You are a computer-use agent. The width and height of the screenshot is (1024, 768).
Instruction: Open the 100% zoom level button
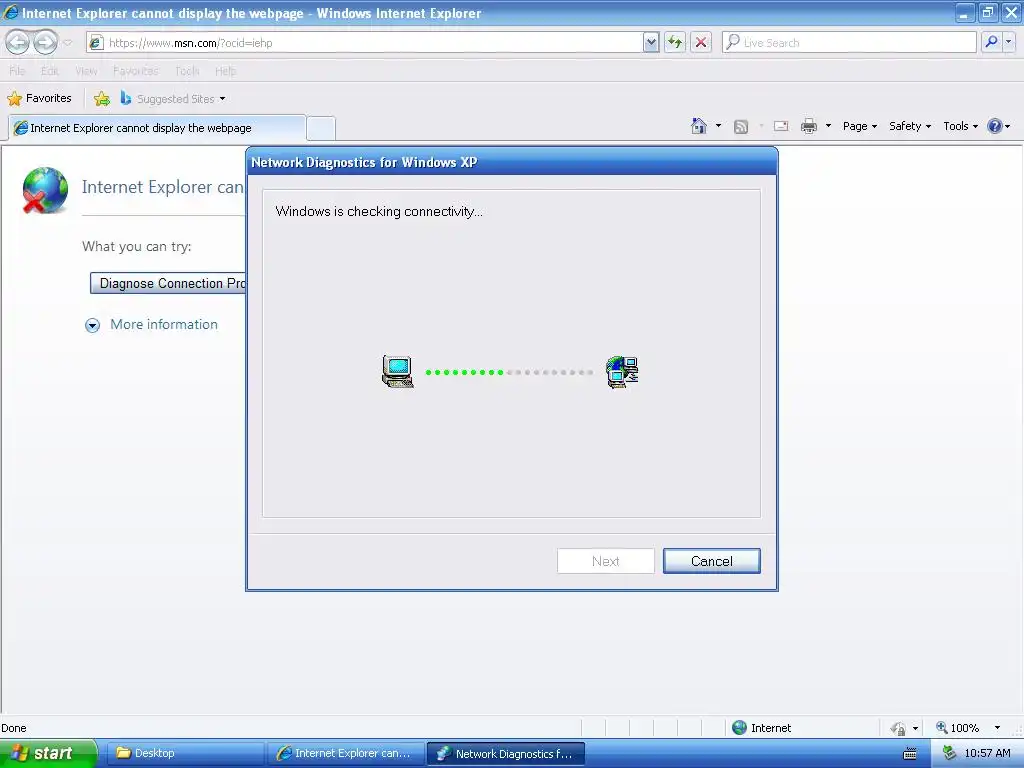[957, 728]
